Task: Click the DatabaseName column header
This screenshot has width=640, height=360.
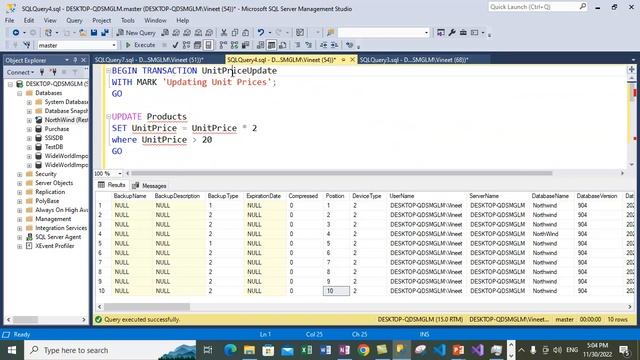Action: click(x=550, y=196)
